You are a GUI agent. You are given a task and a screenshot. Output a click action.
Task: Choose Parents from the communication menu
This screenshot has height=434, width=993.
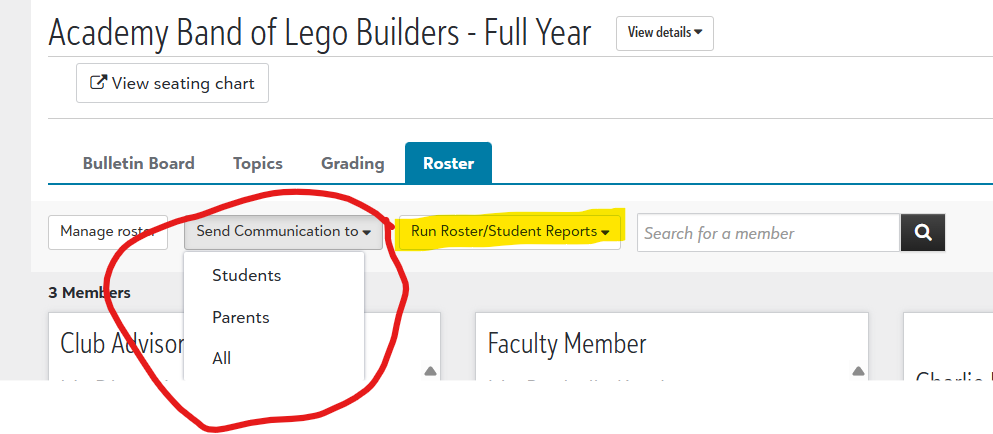click(x=241, y=317)
